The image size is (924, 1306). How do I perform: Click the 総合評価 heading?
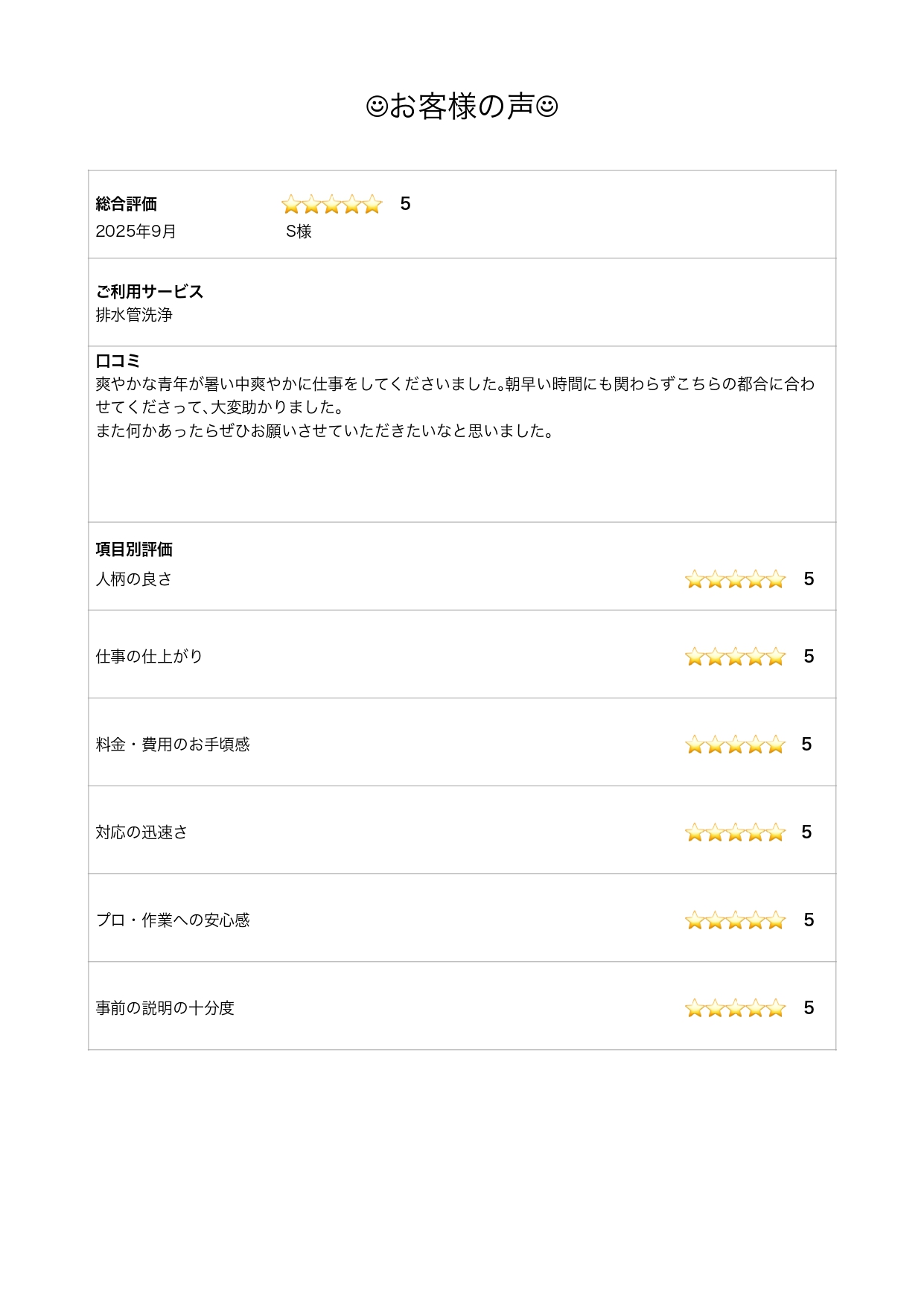(126, 204)
